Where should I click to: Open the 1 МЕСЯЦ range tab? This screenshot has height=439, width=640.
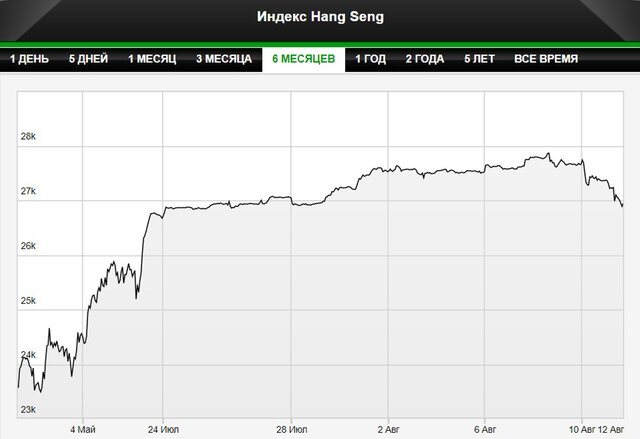[x=152, y=59]
